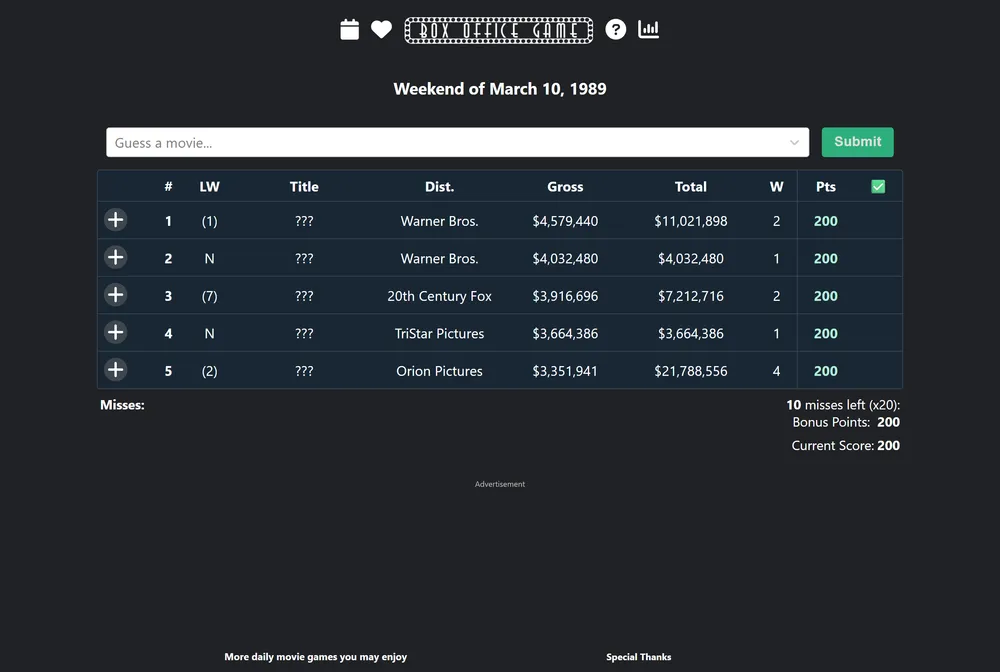Submit the movie guess
The width and height of the screenshot is (1000, 672).
[x=857, y=142]
